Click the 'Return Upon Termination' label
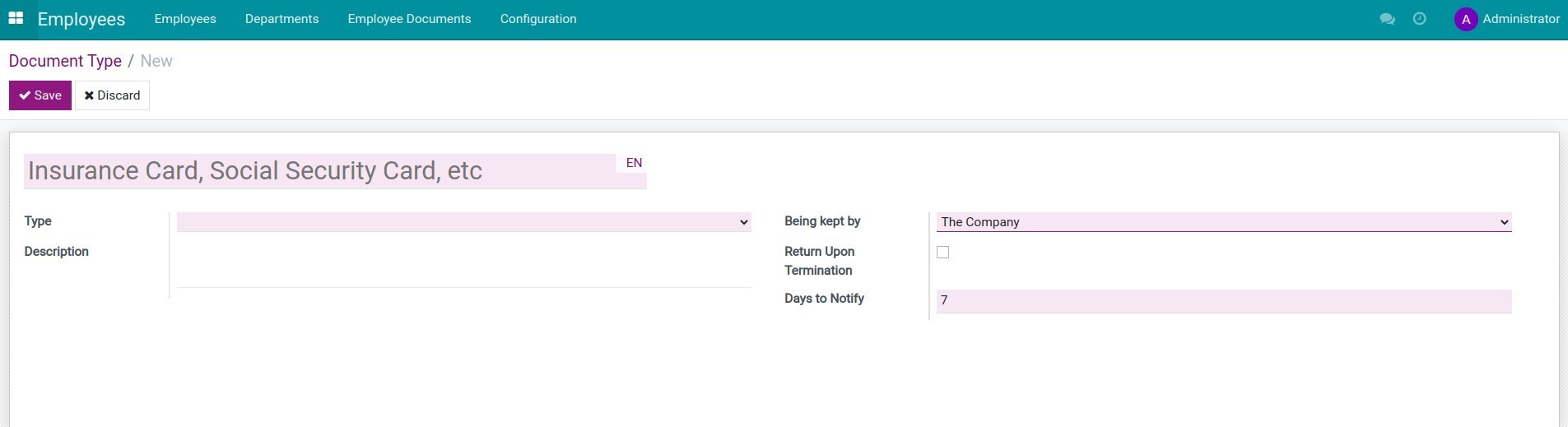The height and width of the screenshot is (427, 1568). (x=820, y=261)
